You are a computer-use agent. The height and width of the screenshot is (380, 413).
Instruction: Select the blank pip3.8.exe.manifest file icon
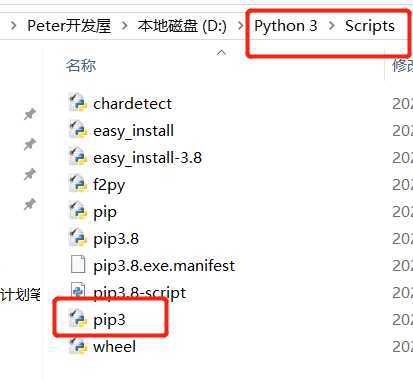click(x=78, y=264)
